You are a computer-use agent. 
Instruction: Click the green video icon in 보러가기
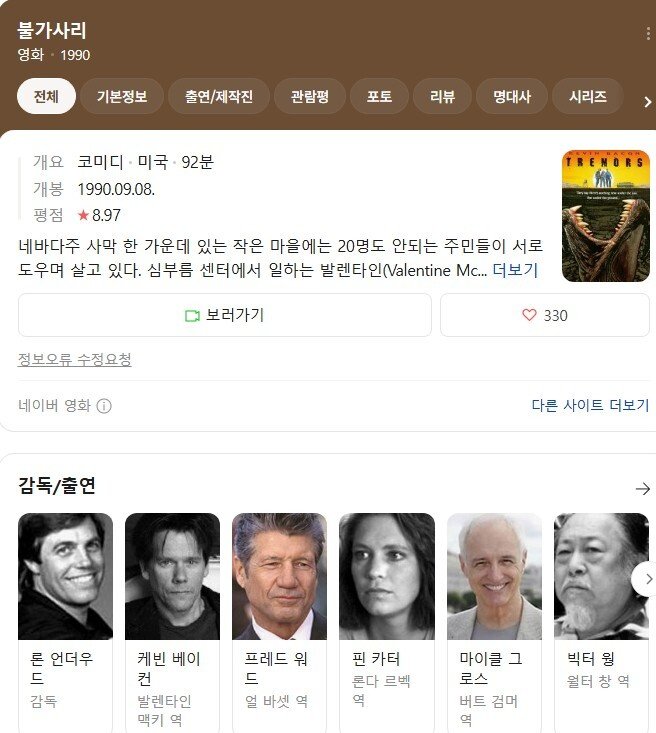[x=192, y=316]
